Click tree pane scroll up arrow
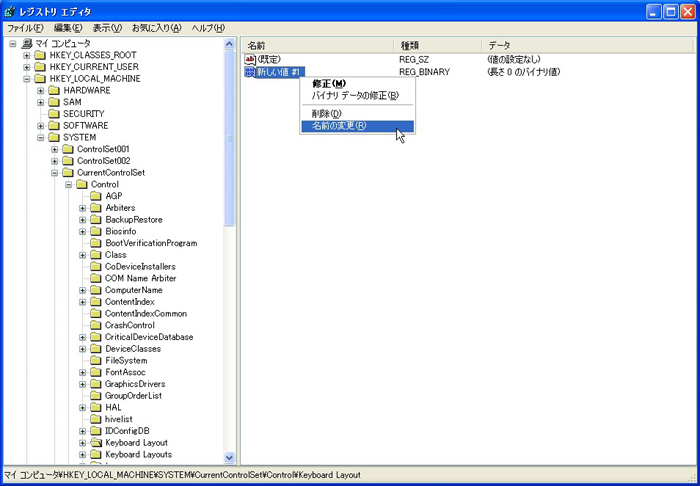The width and height of the screenshot is (700, 486). pyautogui.click(x=229, y=44)
